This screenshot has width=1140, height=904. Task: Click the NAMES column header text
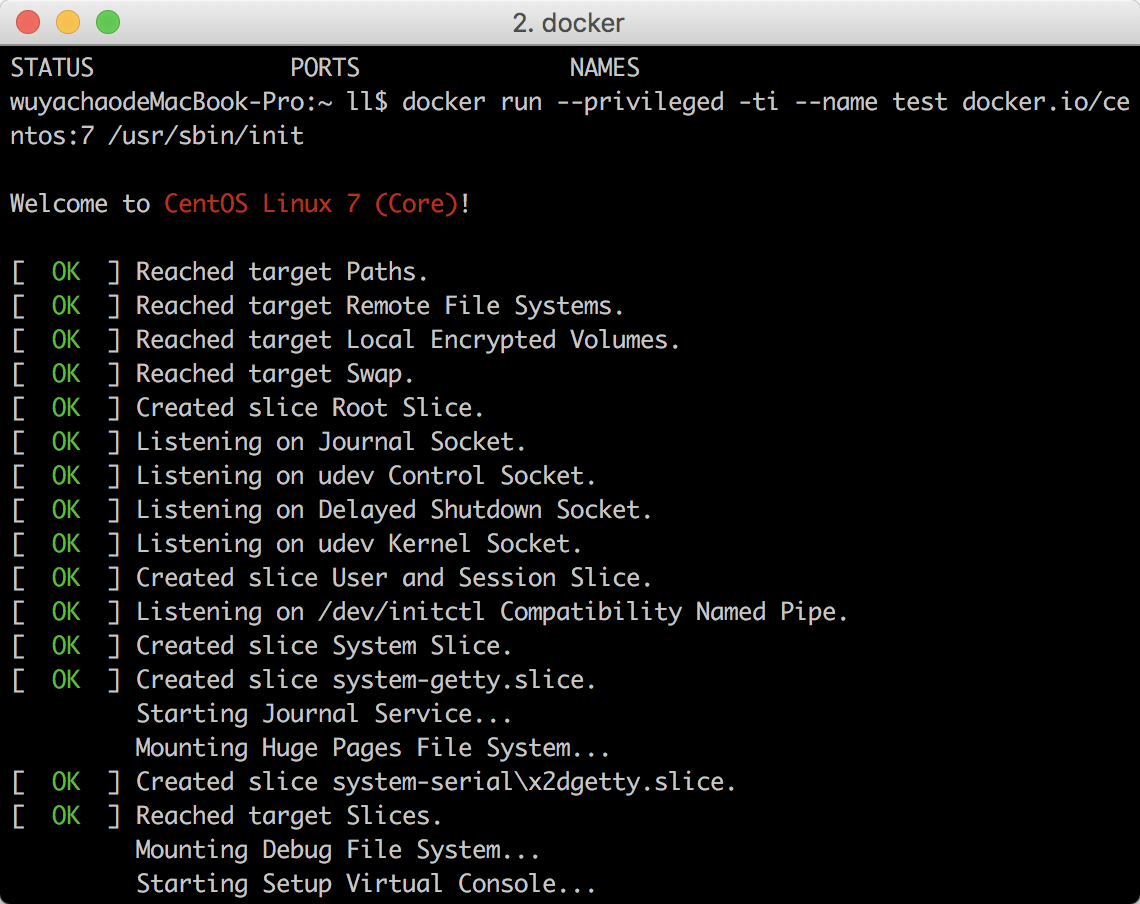click(x=605, y=68)
